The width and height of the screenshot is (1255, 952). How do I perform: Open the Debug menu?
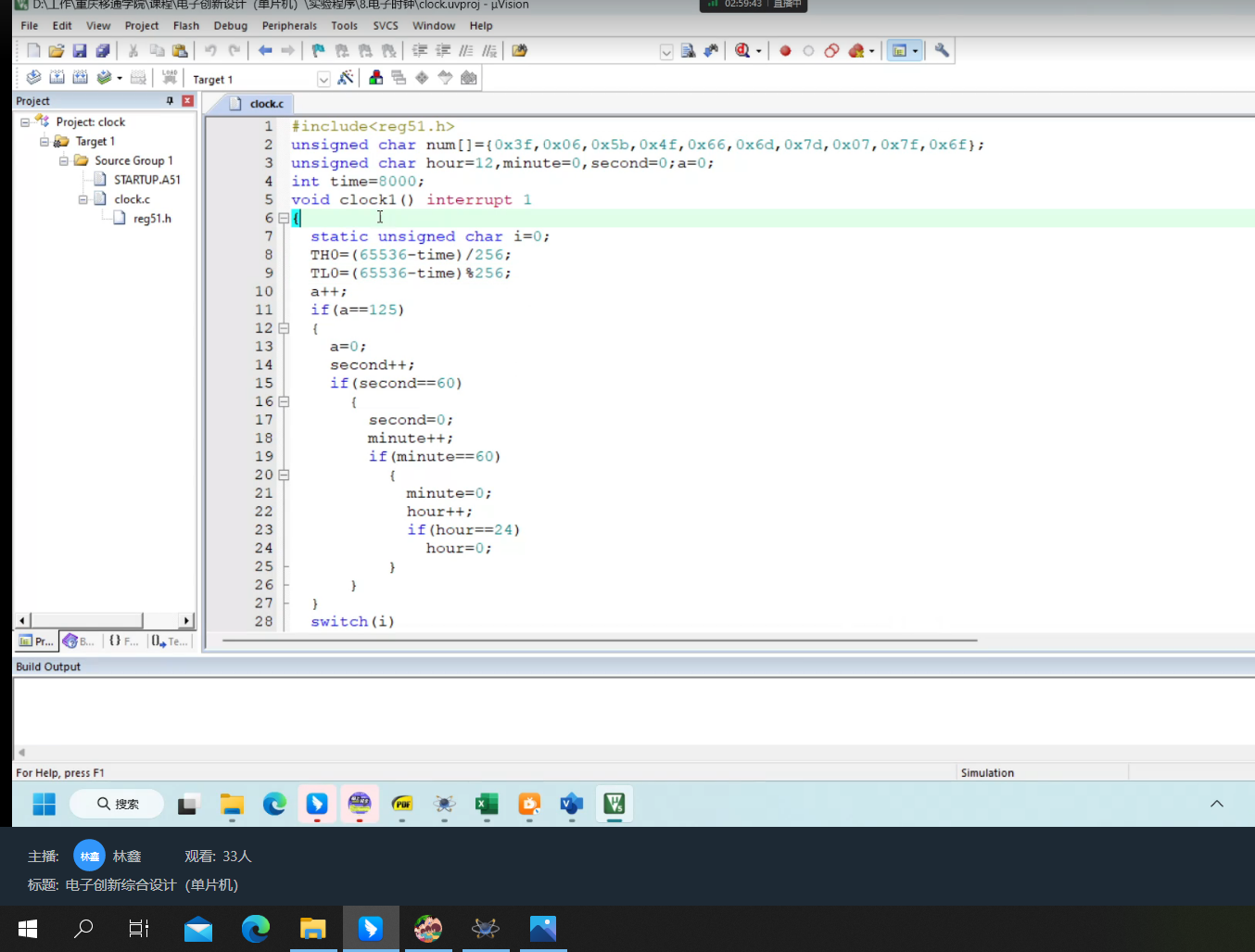pos(231,26)
